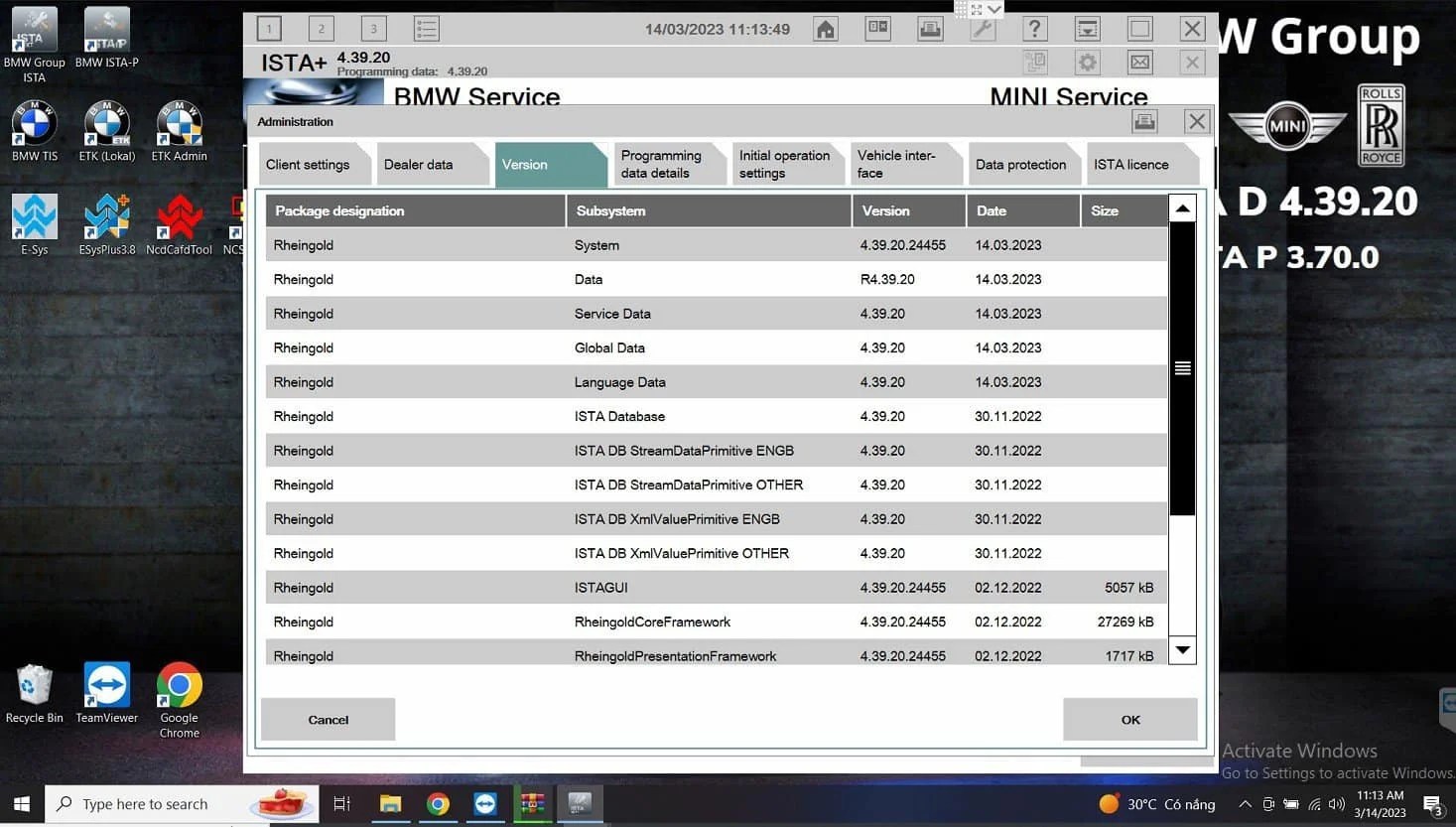
Task: Select the ISTAGUI subsystem row
Action: point(717,588)
